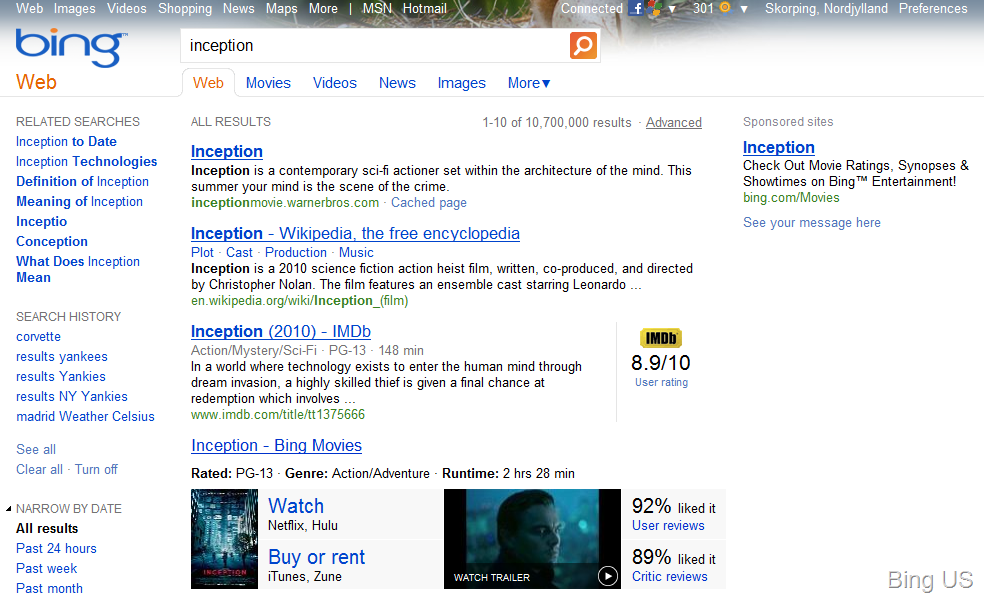This screenshot has height=596, width=984.
Task: Click the Watch Trailer video thumbnail
Action: click(x=532, y=539)
